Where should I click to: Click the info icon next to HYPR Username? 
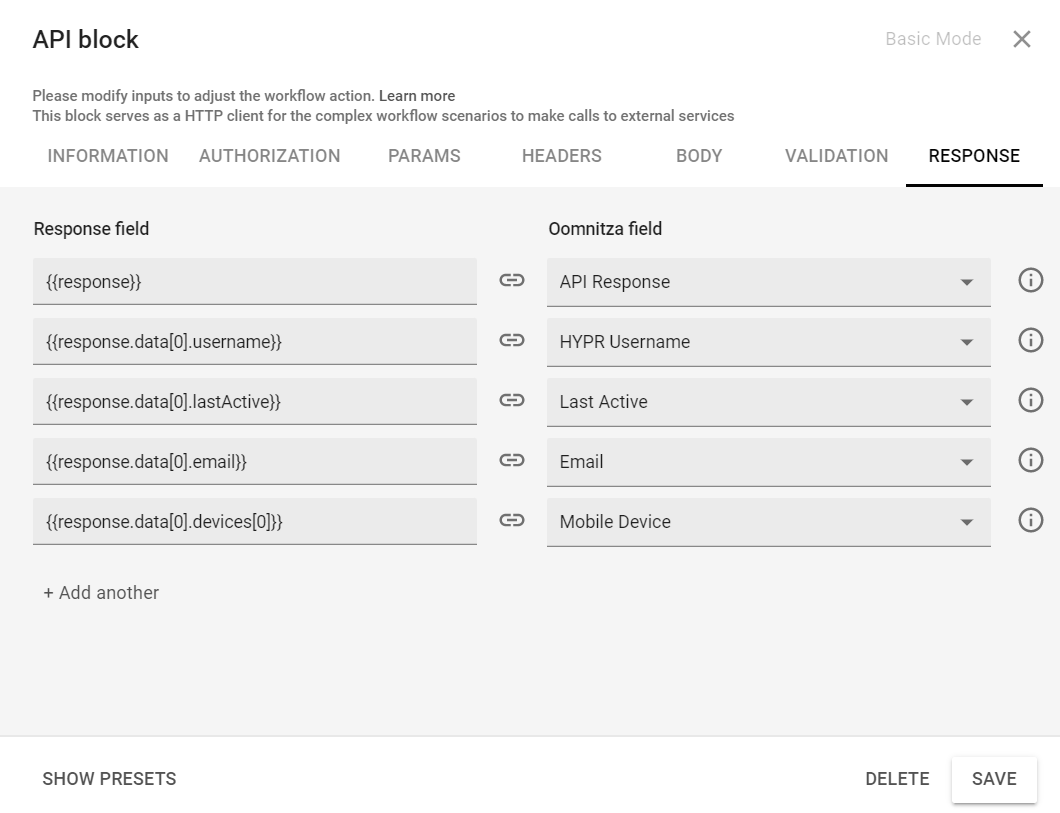[x=1030, y=340]
